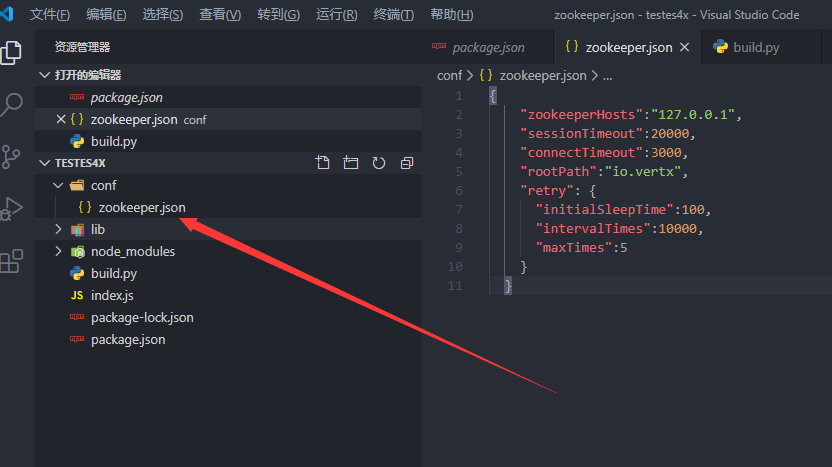832x467 pixels.
Task: Open the 运行(R) menu
Action: (336, 14)
